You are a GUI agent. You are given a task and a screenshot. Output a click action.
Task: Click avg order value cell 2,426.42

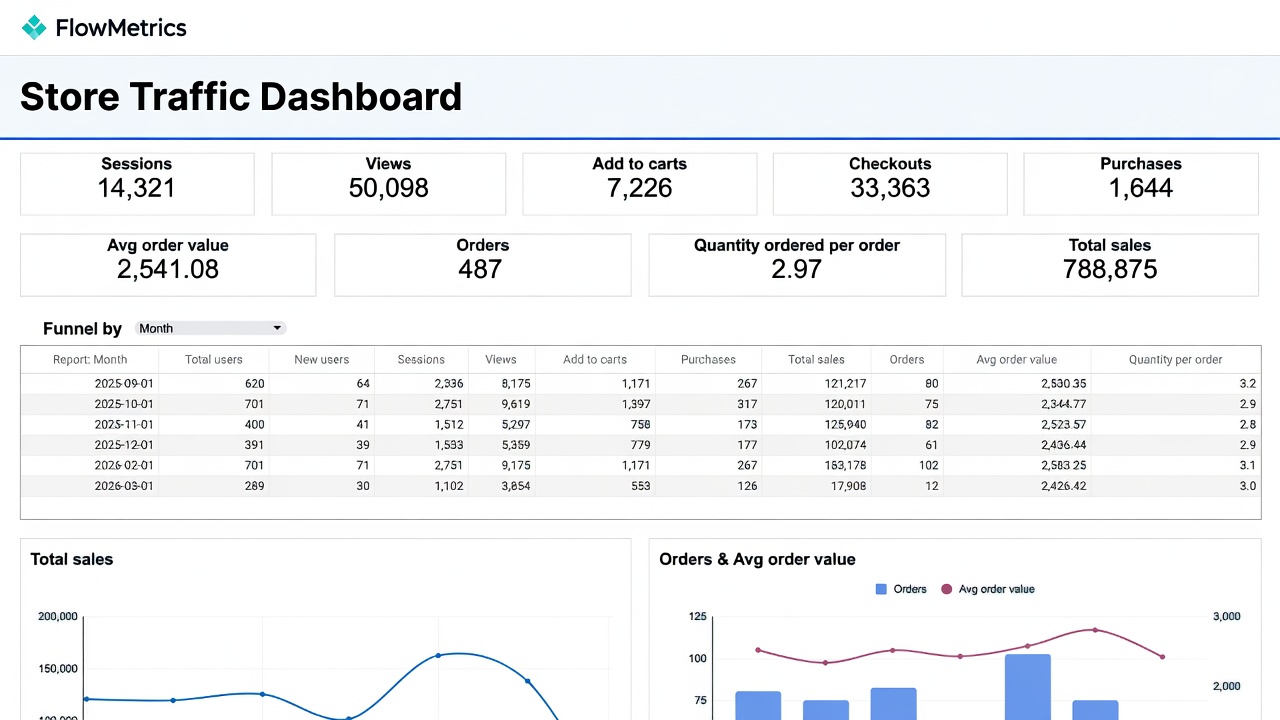coord(1063,486)
